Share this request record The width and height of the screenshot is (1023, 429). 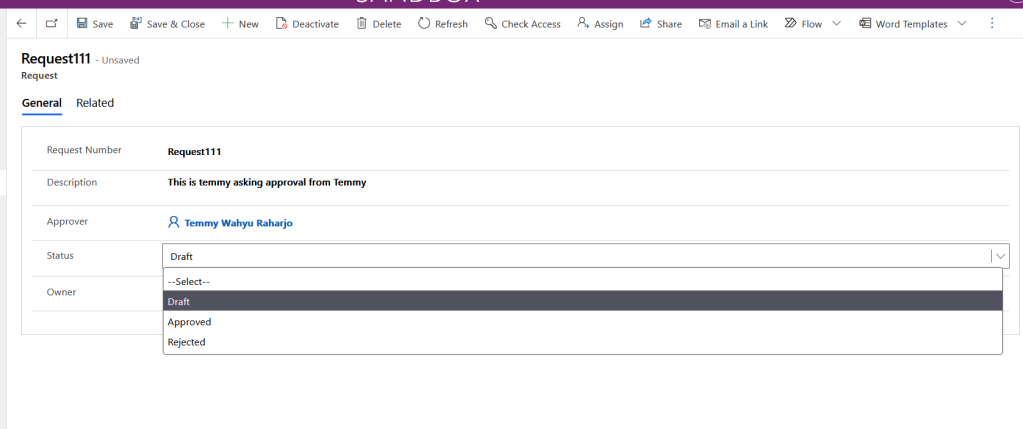[660, 23]
